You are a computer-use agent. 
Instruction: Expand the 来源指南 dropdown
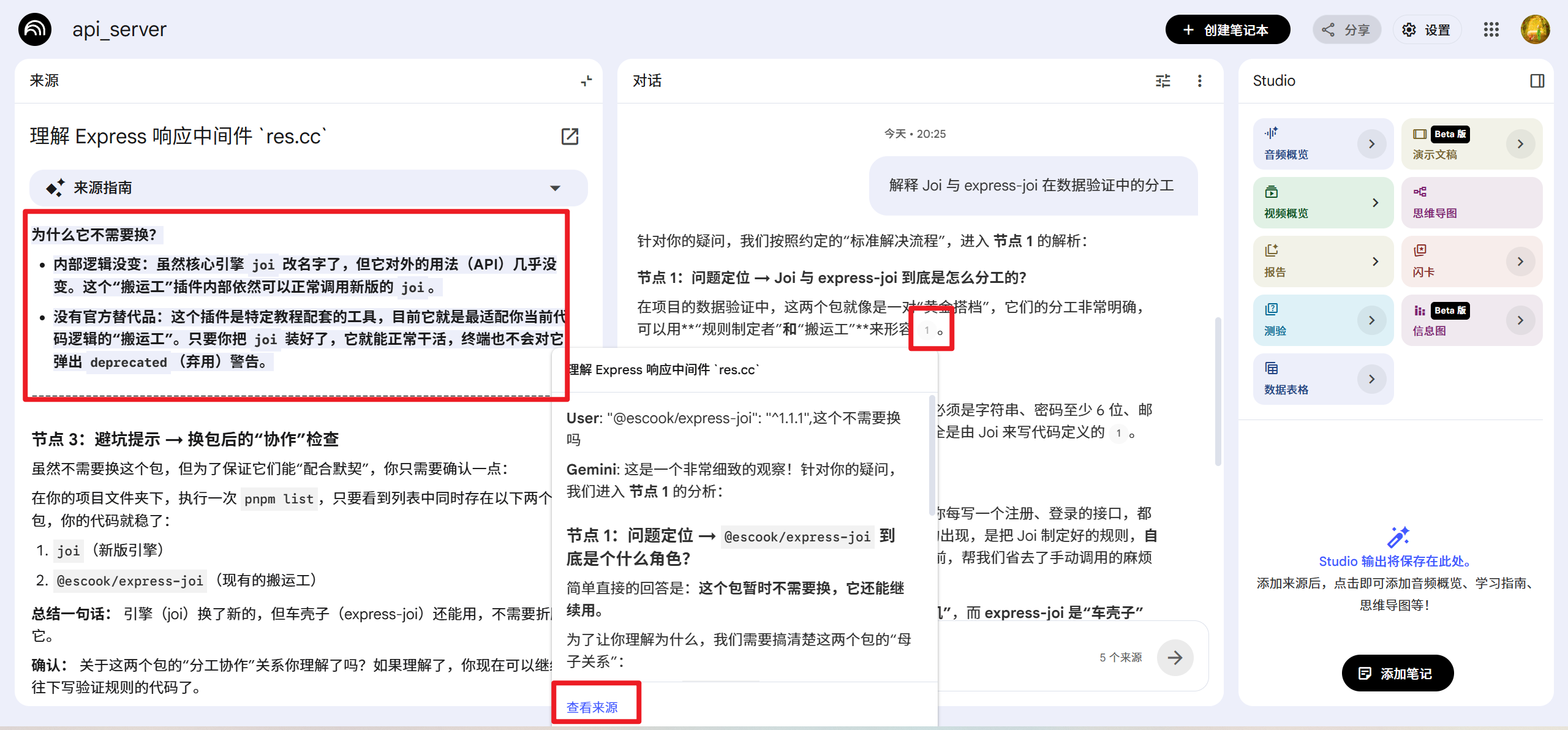(309, 187)
